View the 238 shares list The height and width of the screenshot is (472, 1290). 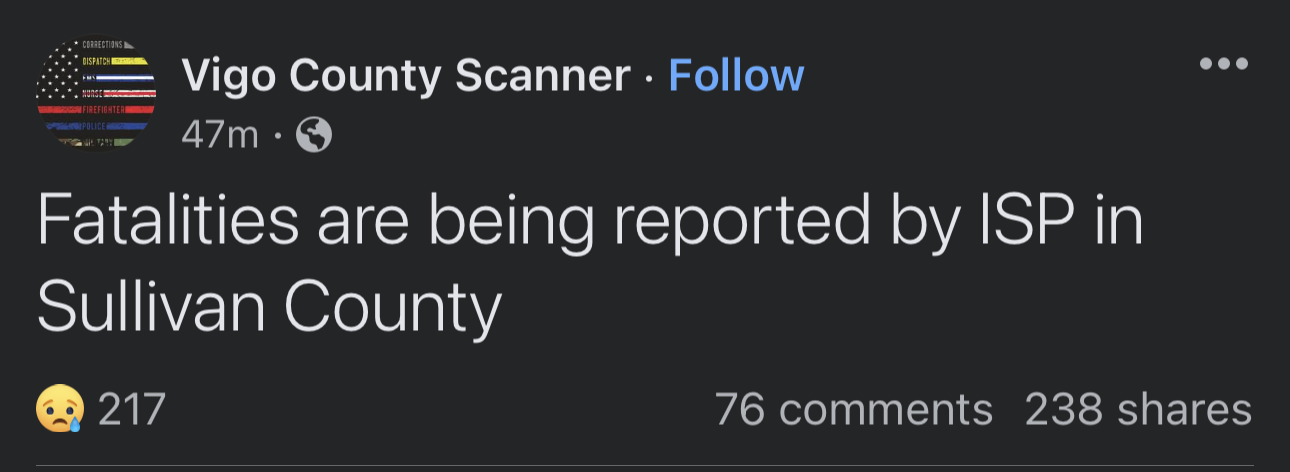coord(1138,410)
